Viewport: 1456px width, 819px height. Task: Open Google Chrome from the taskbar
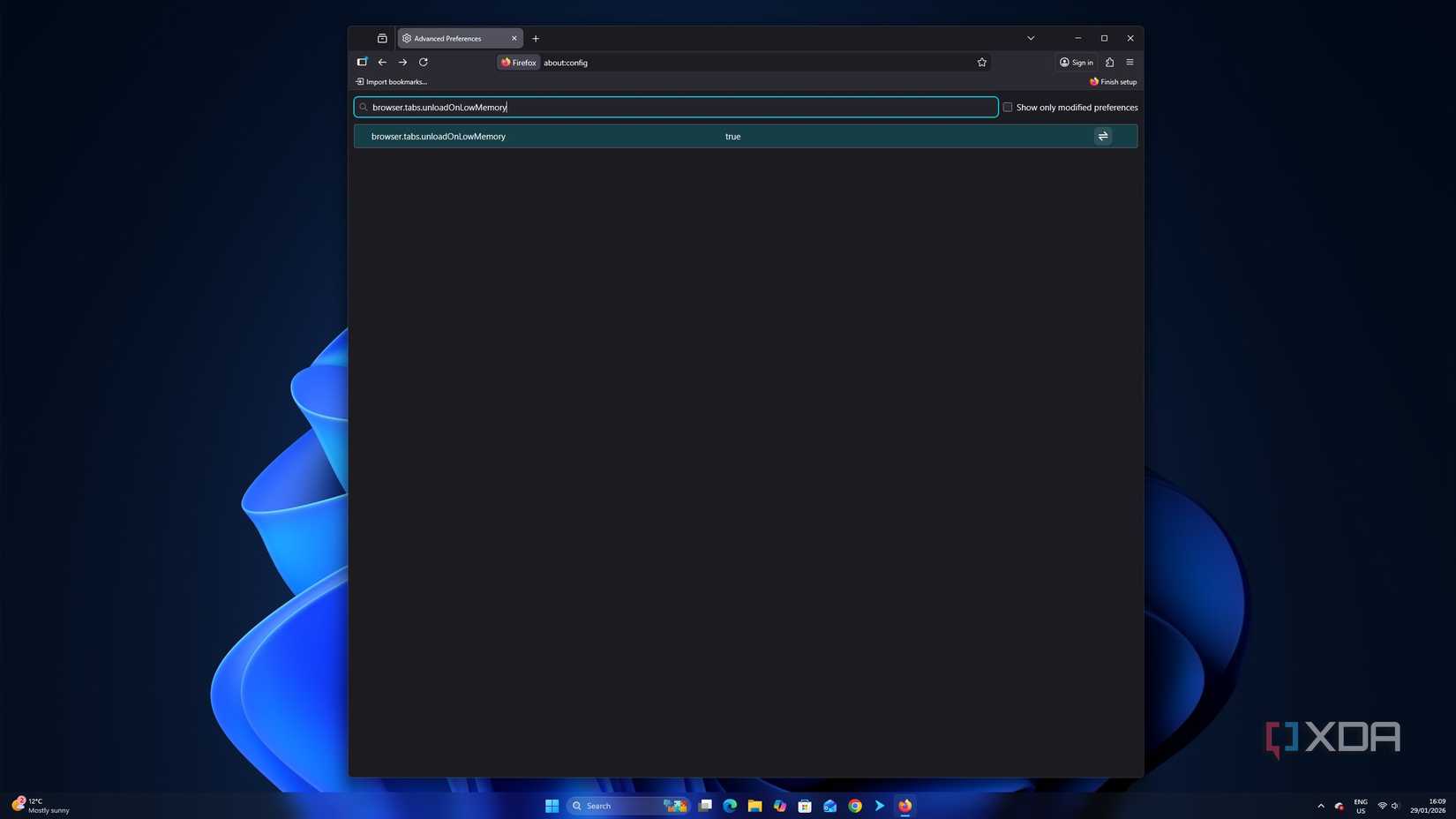[x=854, y=806]
